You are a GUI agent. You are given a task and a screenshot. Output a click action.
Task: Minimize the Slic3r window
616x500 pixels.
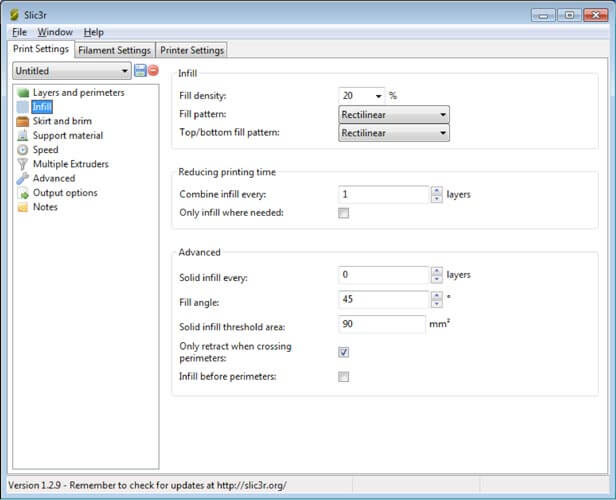point(543,15)
